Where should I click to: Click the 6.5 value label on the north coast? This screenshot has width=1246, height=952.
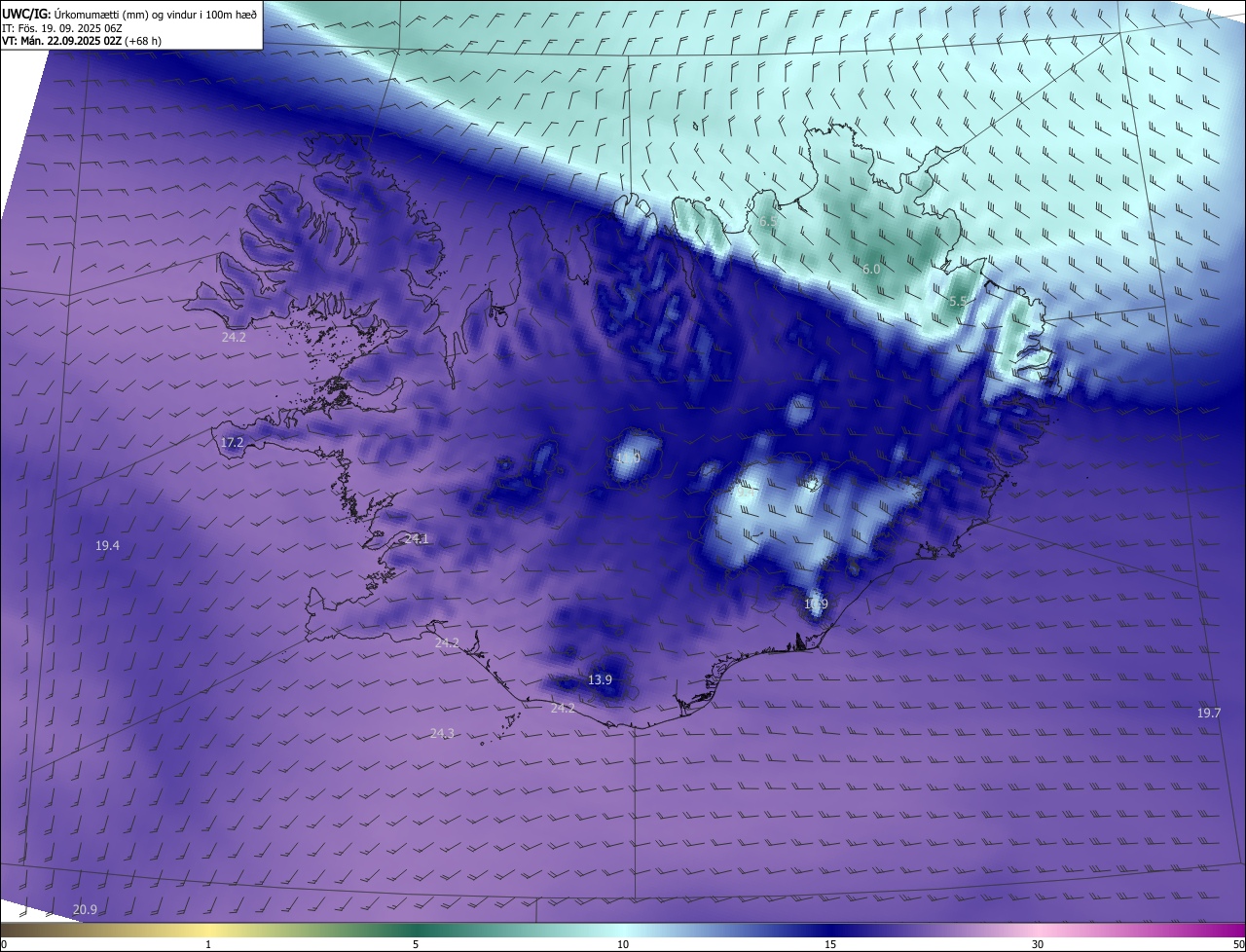pos(768,222)
